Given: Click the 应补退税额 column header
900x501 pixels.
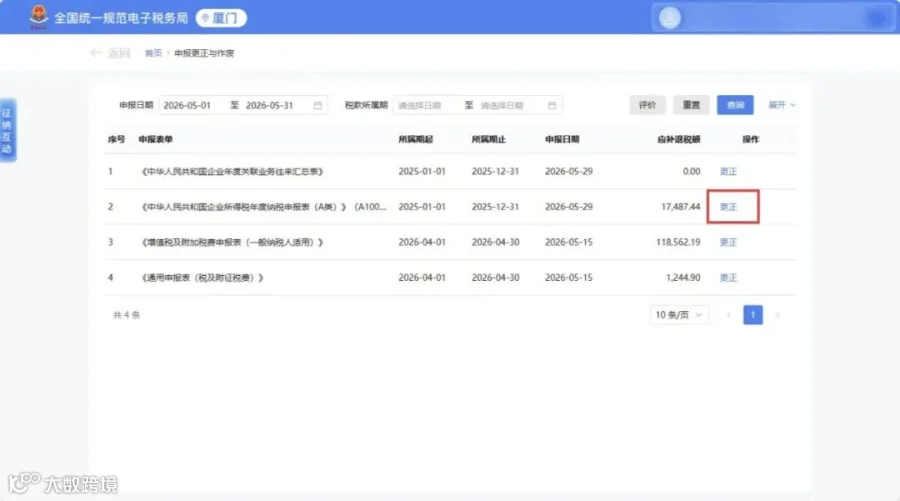Looking at the screenshot, I should coord(678,139).
